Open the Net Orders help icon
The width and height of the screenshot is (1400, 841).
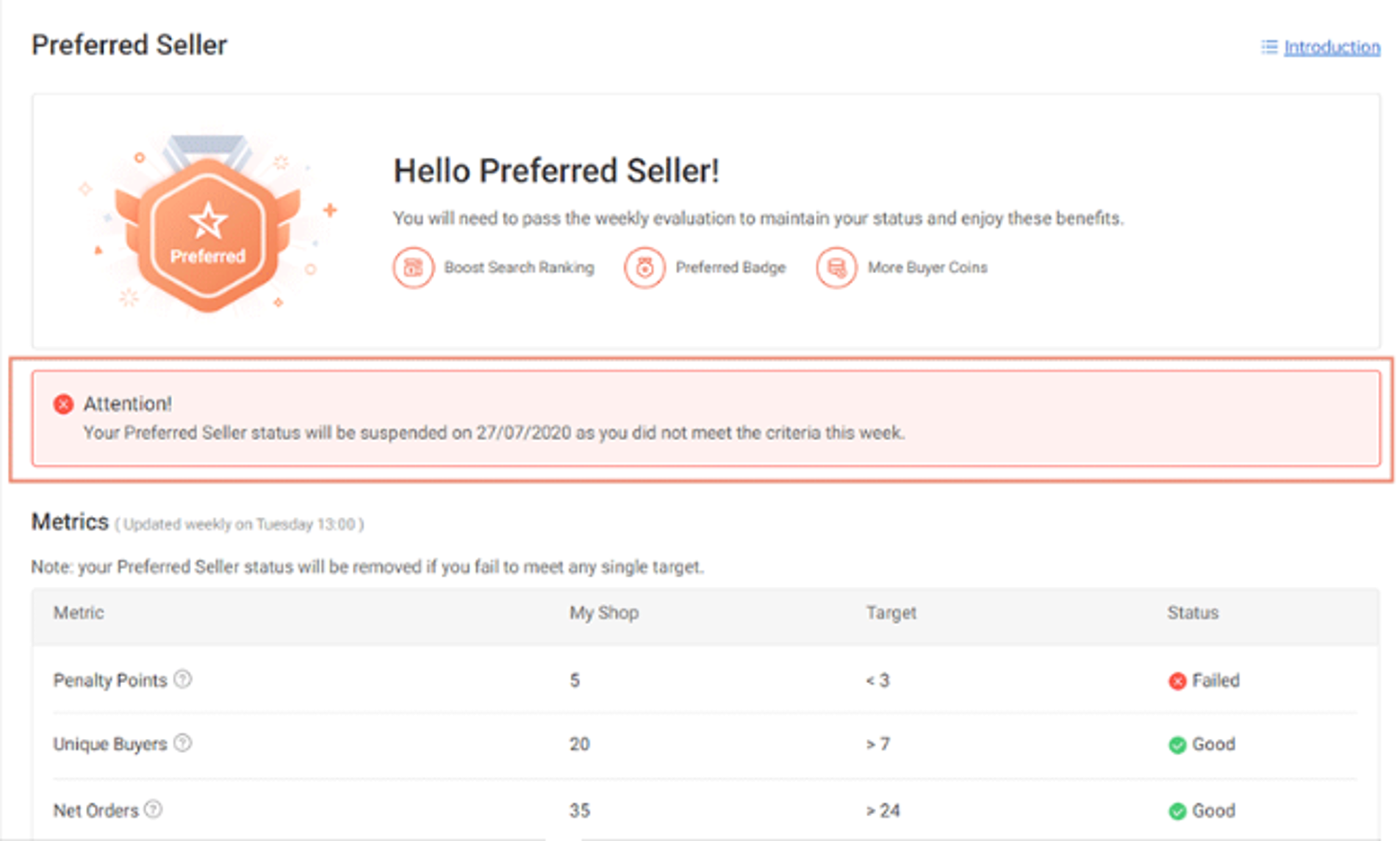point(154,809)
